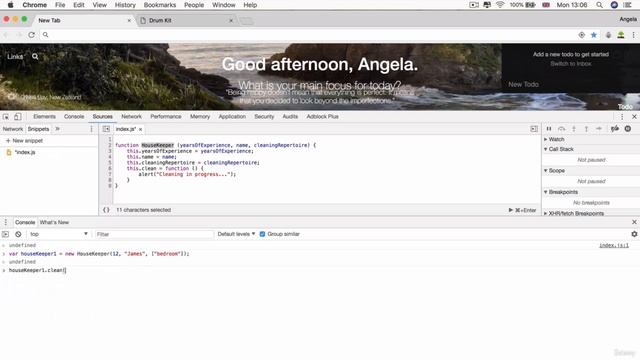Create a New snippet
Image resolution: width=640 pixels, height=360 pixels.
(x=24, y=141)
